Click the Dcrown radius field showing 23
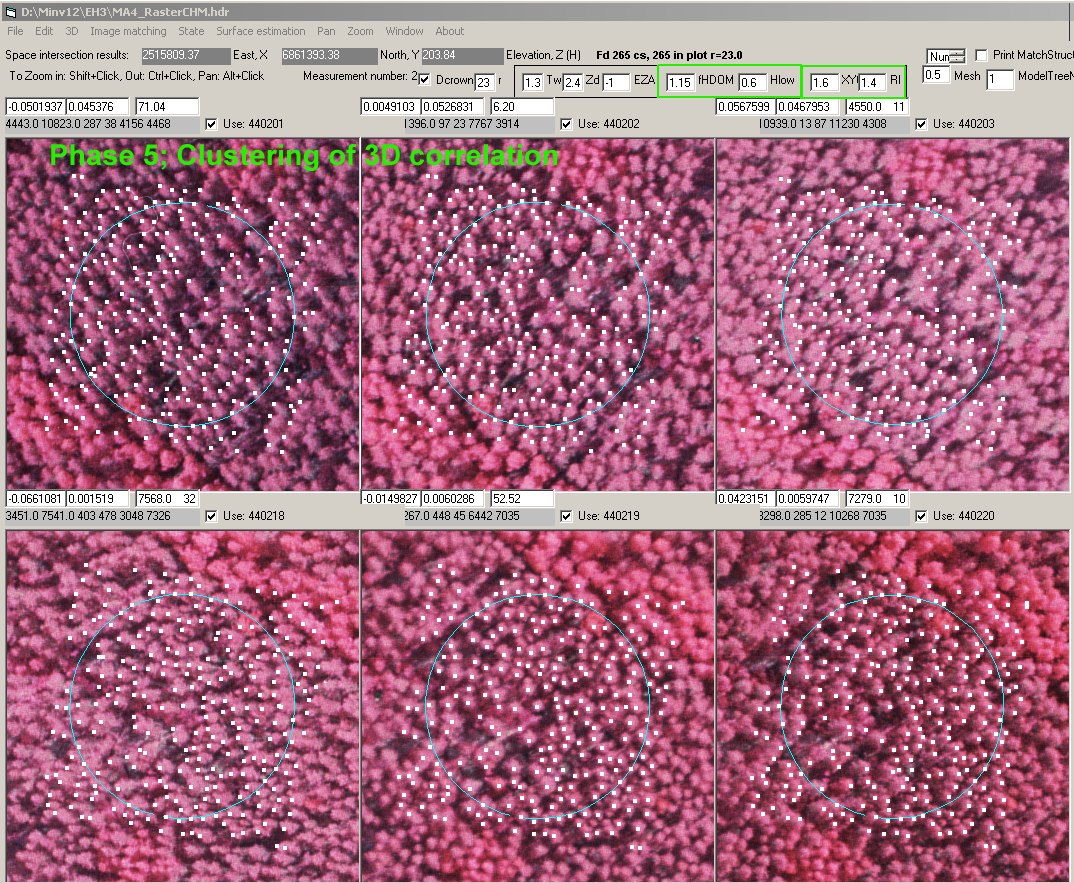The image size is (1074, 883). [x=484, y=82]
